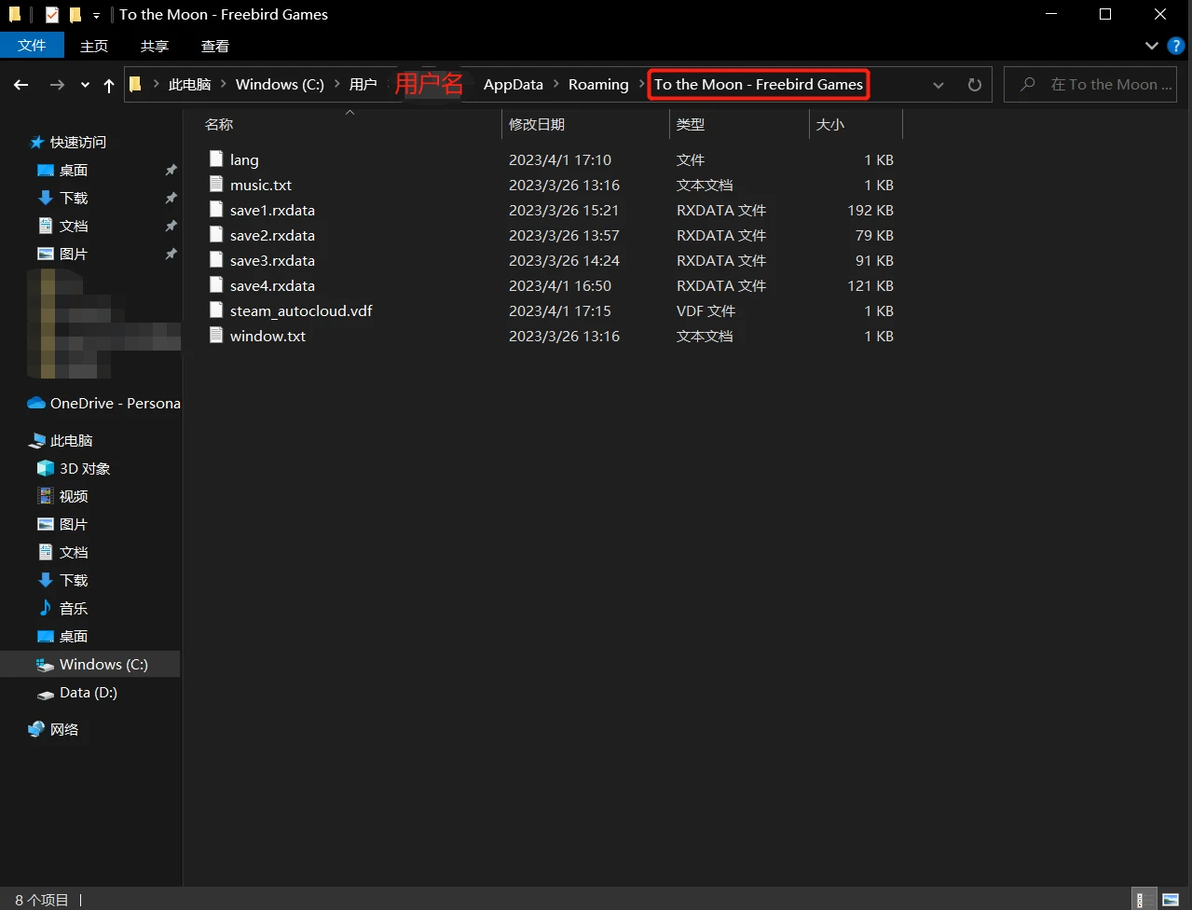Click Properties icon in quick access toolbar

[52, 14]
